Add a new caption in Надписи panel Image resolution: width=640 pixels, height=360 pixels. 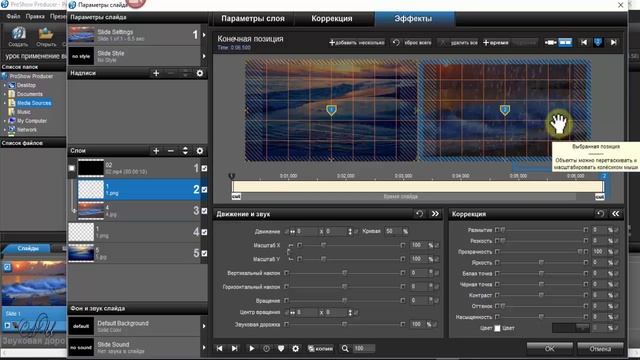click(x=156, y=73)
